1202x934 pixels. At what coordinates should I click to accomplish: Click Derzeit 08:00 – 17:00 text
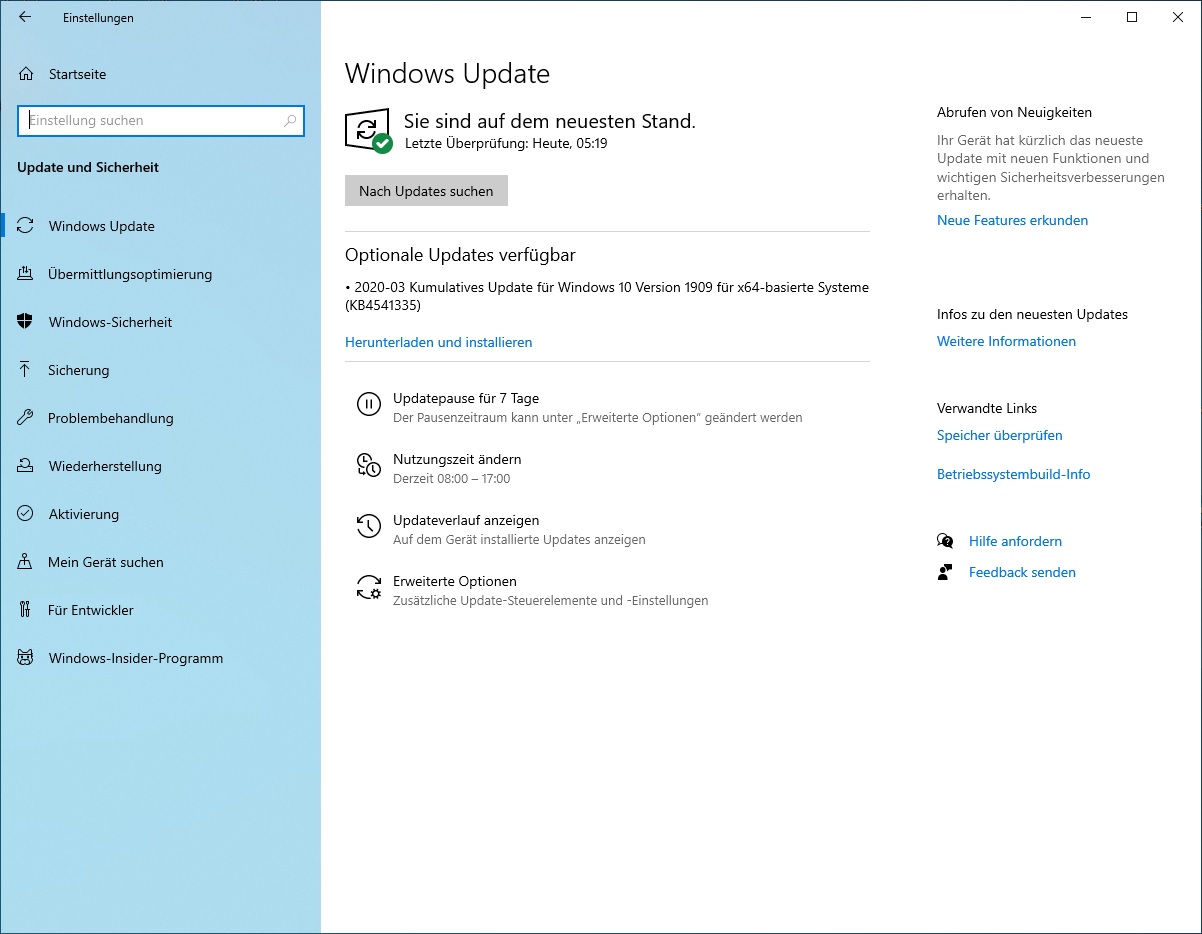(x=451, y=478)
